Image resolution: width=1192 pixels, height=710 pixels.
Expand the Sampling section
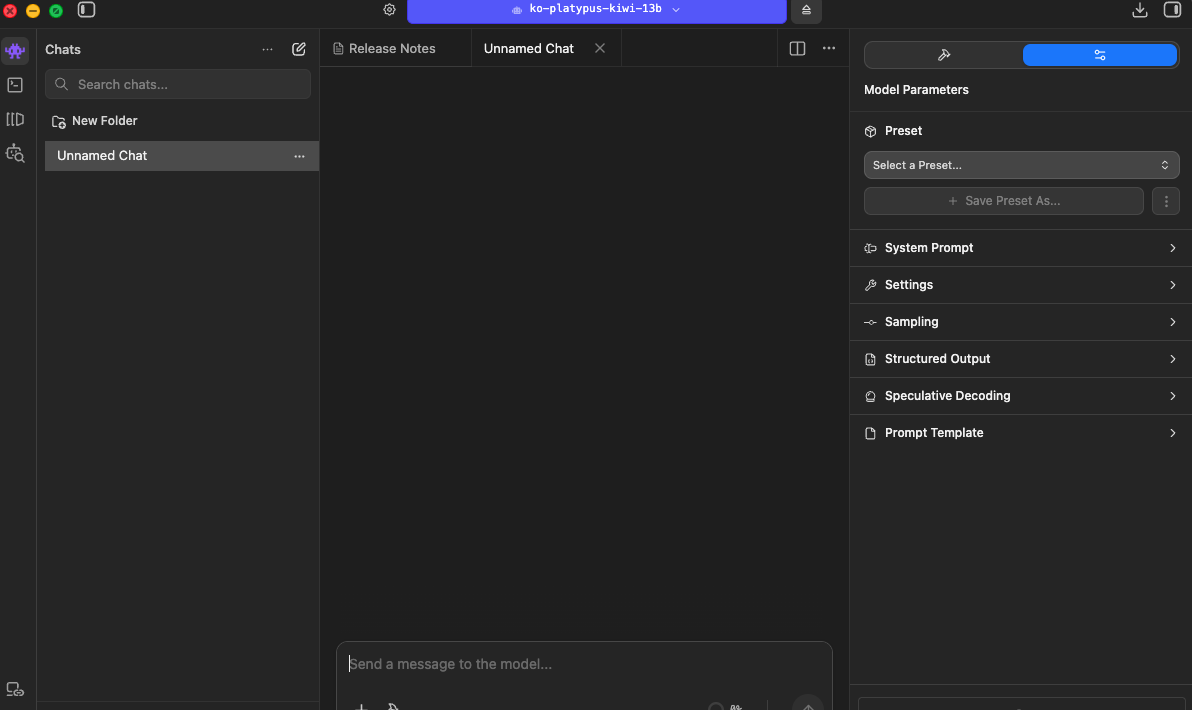1021,322
